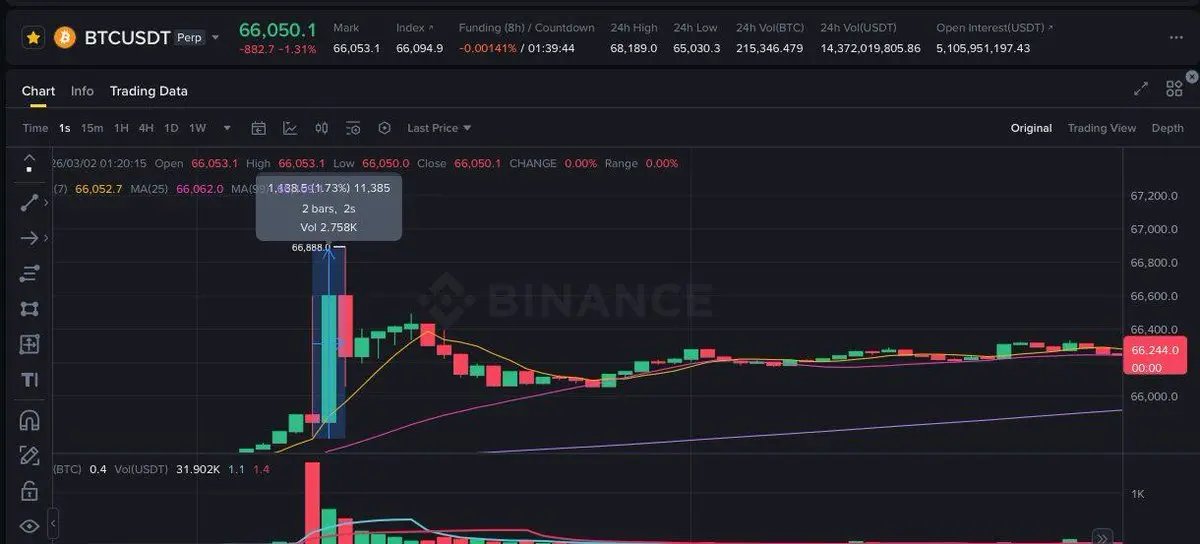The height and width of the screenshot is (544, 1200).
Task: Open the go-to-date calendar icon
Action: 258,128
